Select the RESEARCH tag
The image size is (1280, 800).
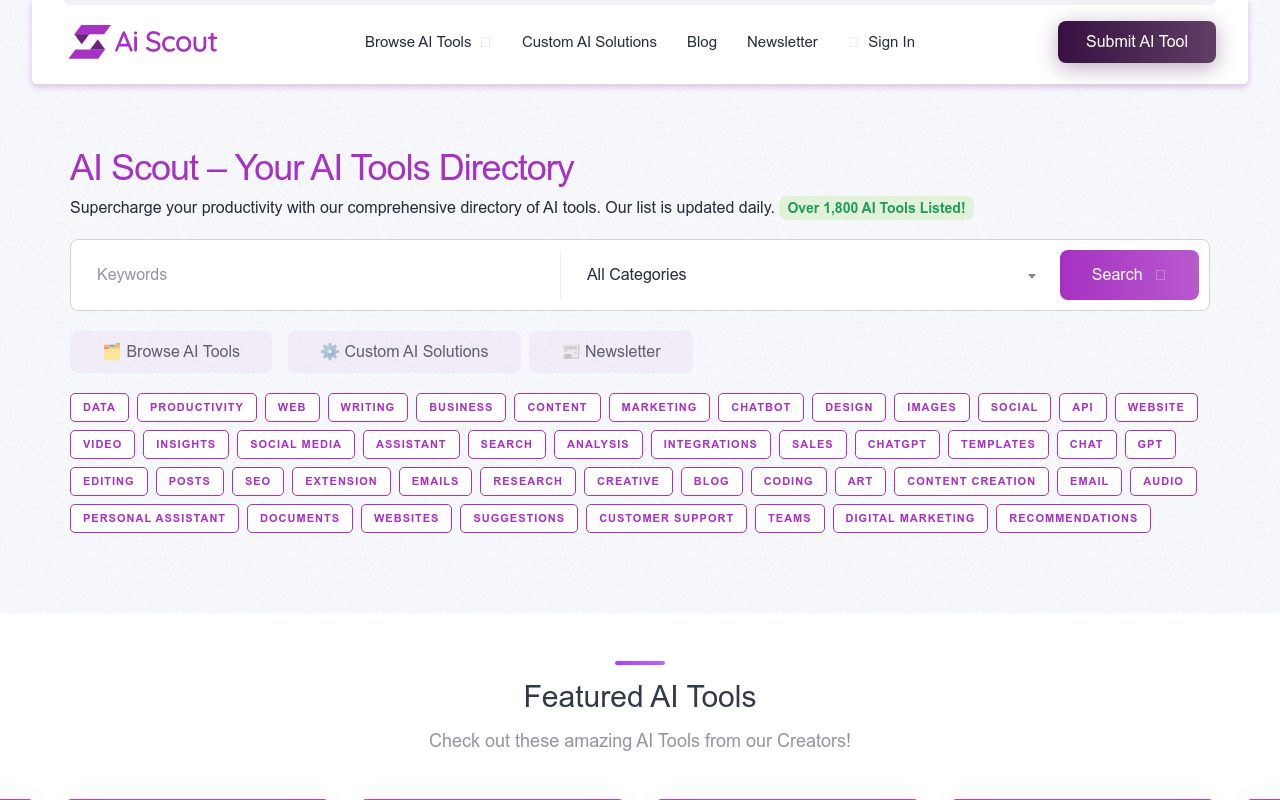528,481
